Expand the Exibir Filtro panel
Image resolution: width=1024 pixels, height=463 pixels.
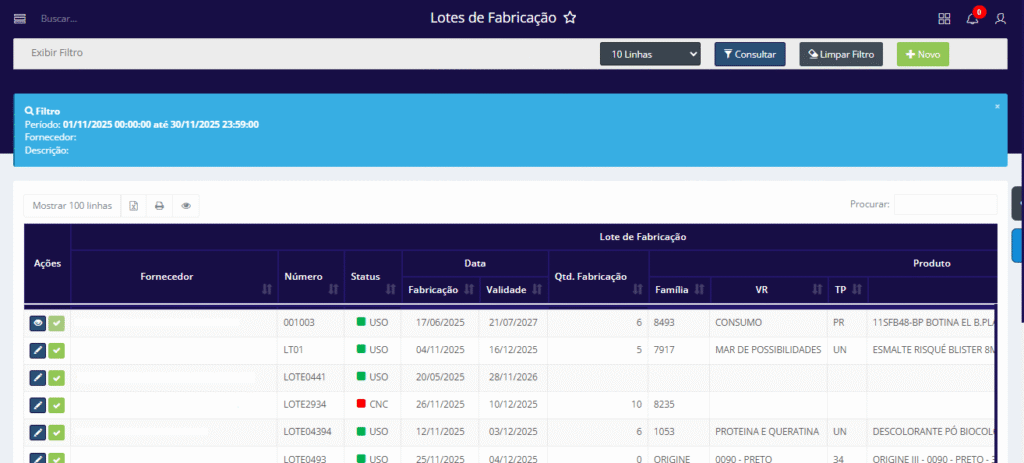[x=57, y=52]
